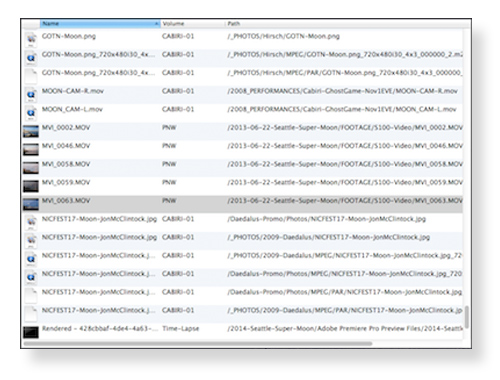Click the blank document icon in Daedalus-Promo PAR row
Image resolution: width=500 pixels, height=380 pixels.
pyautogui.click(x=31, y=295)
